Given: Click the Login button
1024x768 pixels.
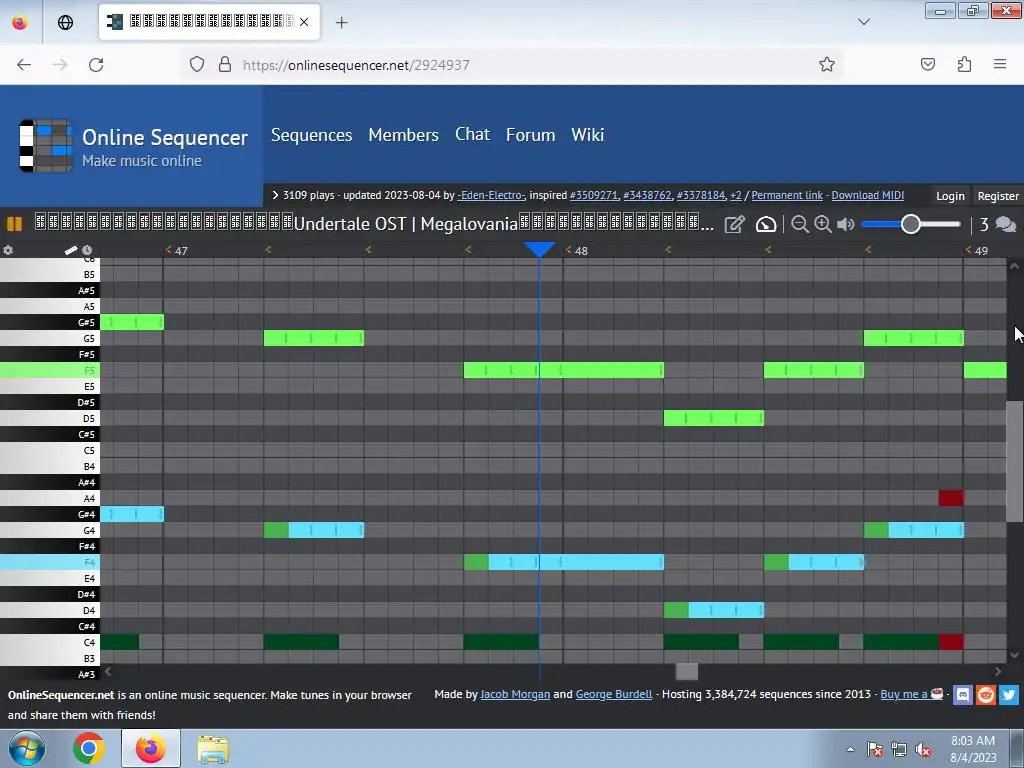Looking at the screenshot, I should coord(950,196).
